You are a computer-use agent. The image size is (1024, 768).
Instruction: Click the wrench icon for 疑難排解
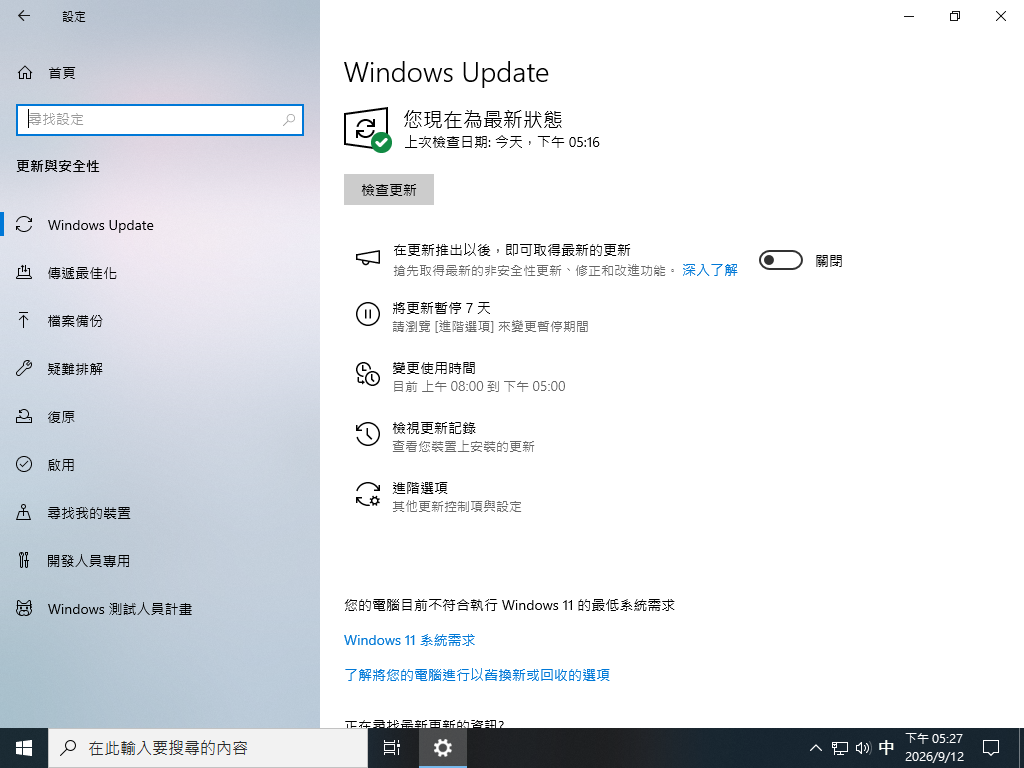click(x=24, y=368)
